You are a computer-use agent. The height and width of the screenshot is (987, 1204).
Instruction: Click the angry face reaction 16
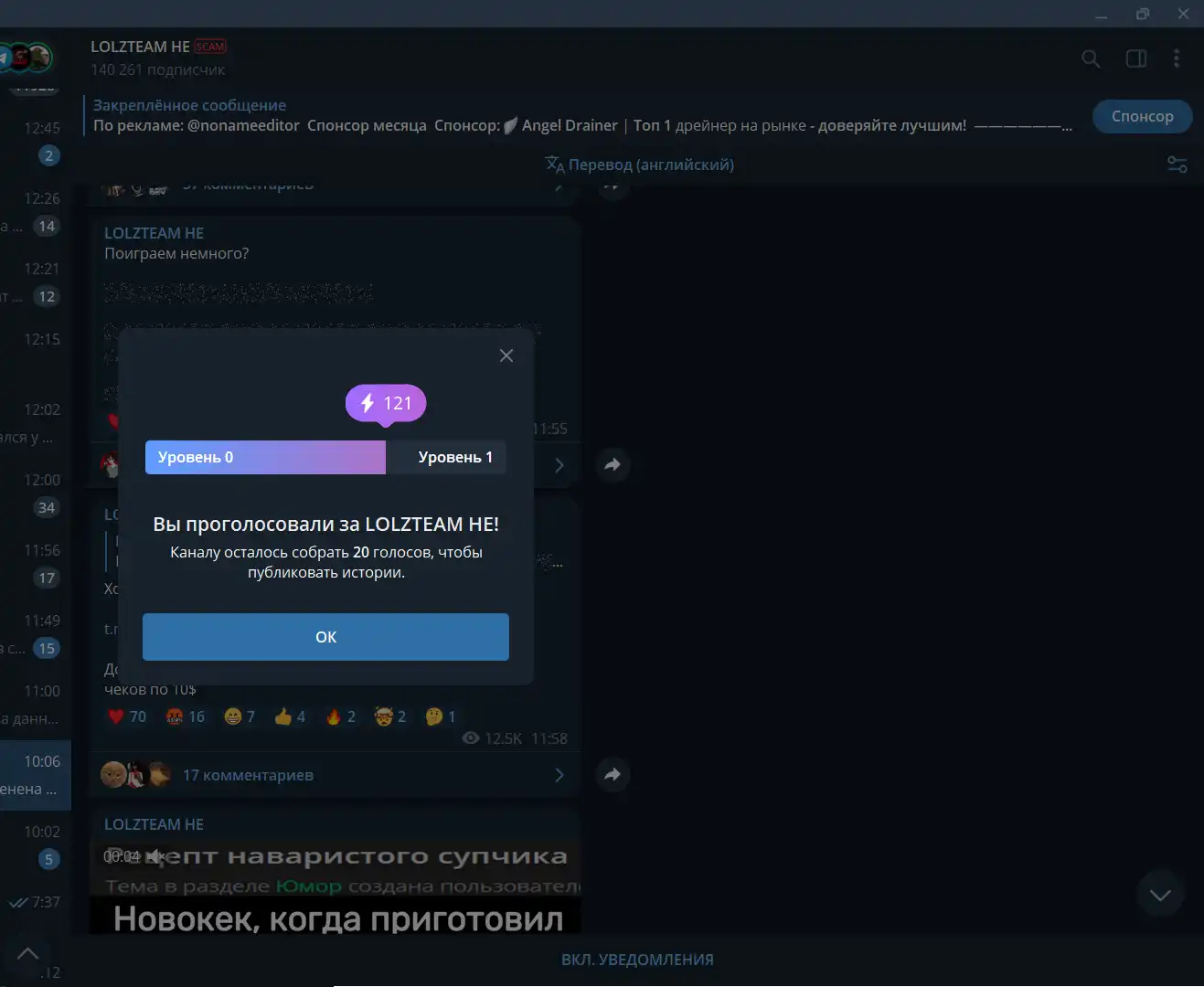(x=185, y=716)
